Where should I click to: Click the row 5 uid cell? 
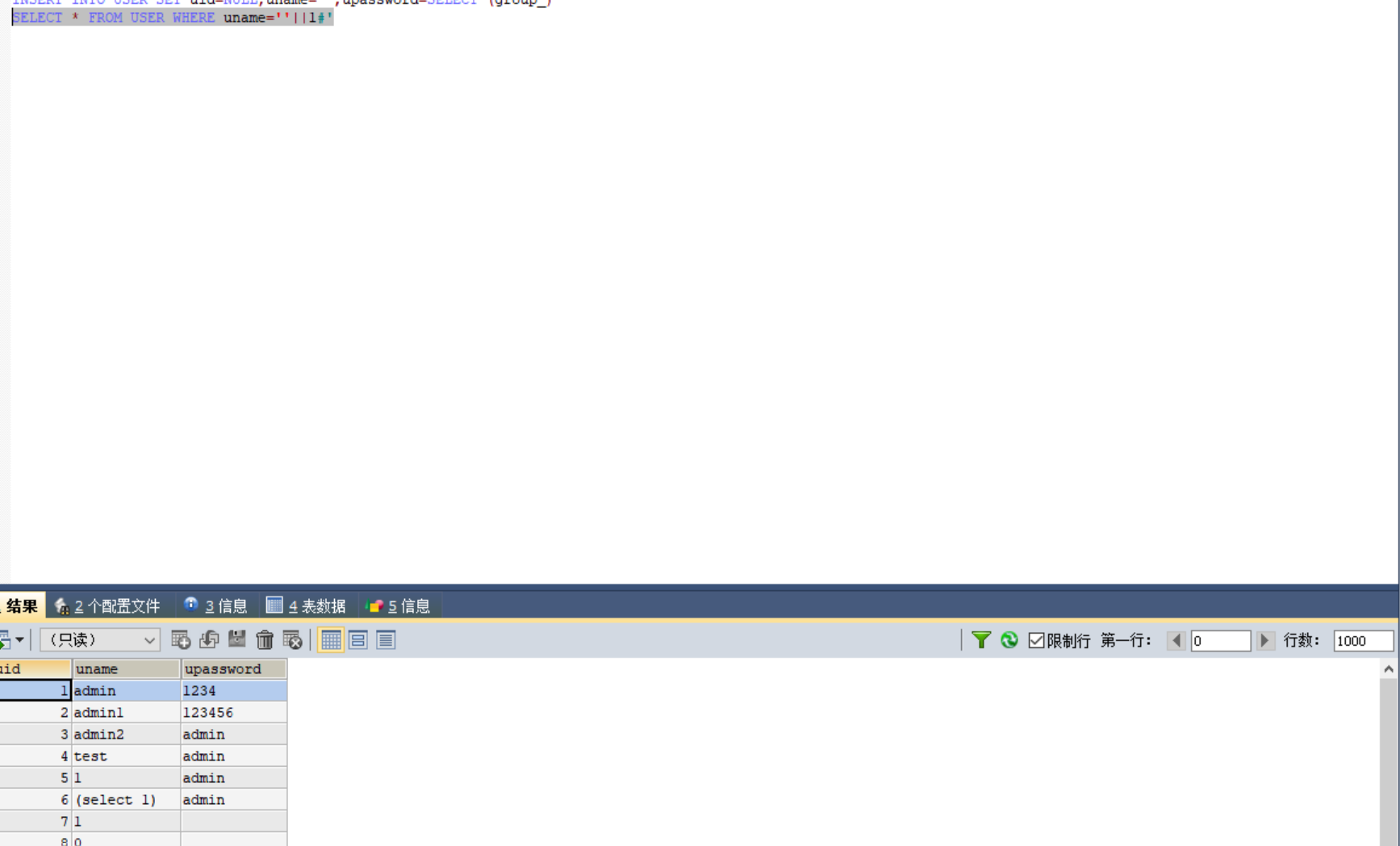pyautogui.click(x=35, y=778)
